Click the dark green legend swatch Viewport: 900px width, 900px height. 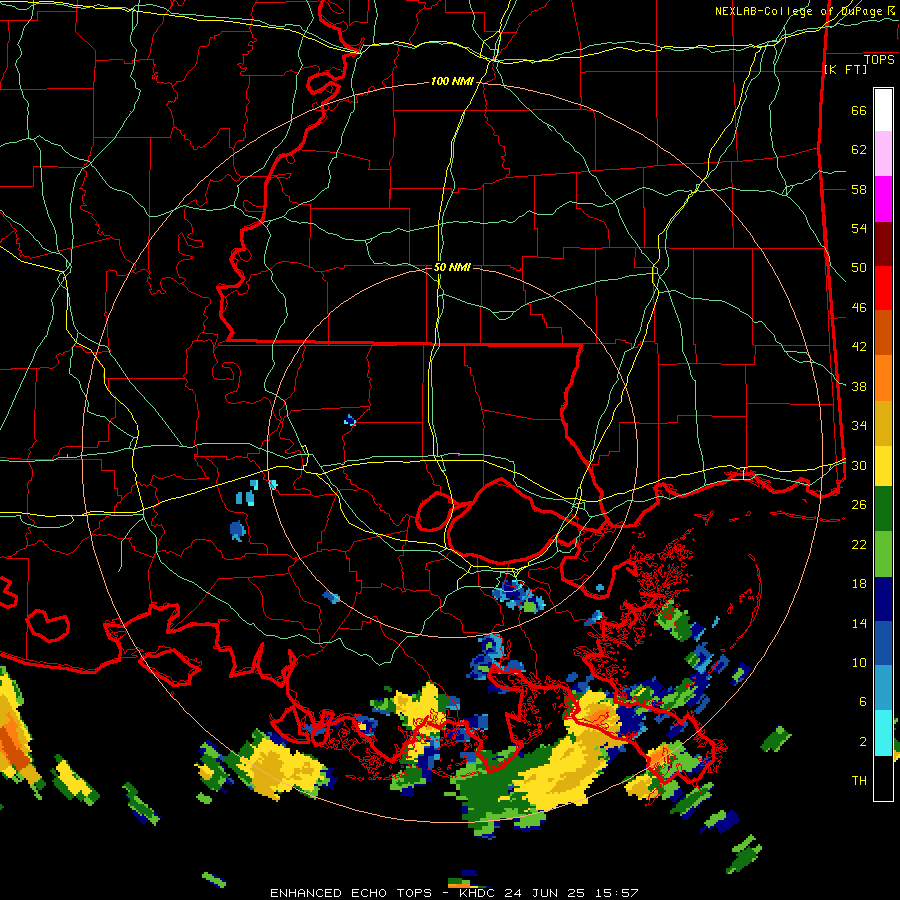[x=883, y=509]
